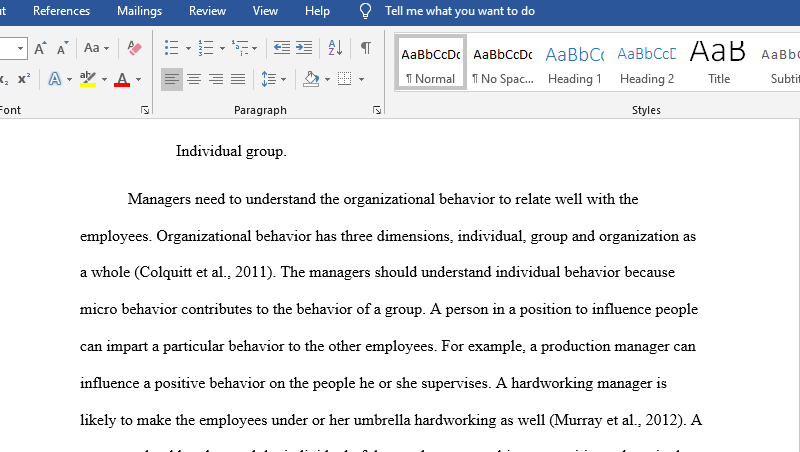Open the Change Case Aa menu
The width and height of the screenshot is (800, 452).
point(96,48)
